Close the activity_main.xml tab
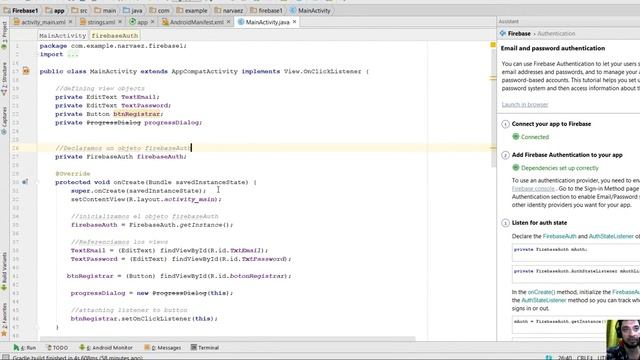 click(70, 22)
